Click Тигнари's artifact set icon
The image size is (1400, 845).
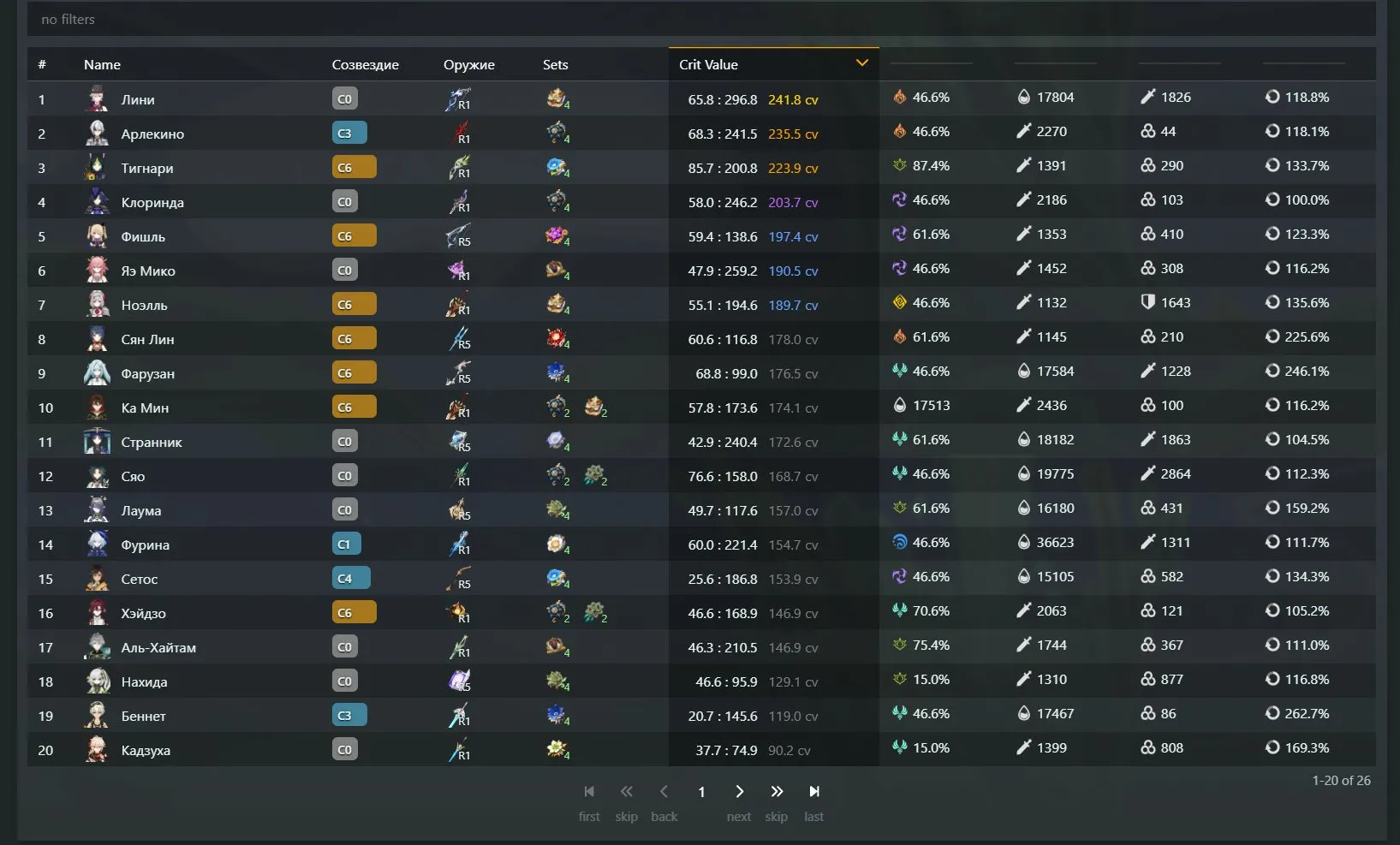(x=557, y=168)
